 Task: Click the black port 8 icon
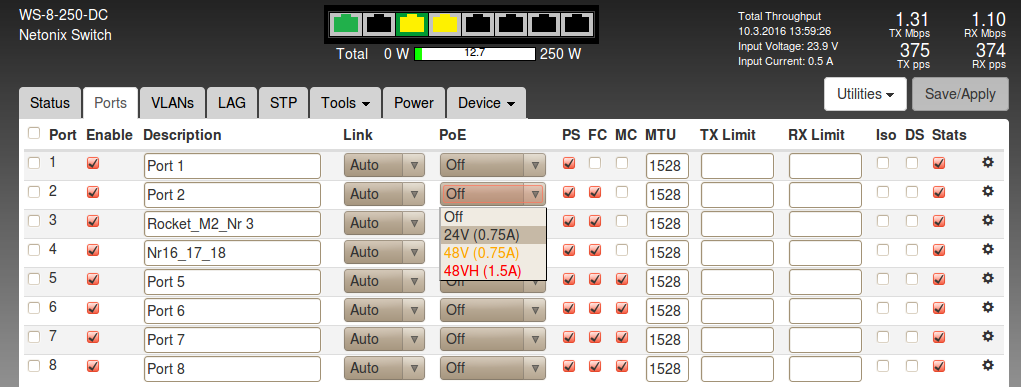576,25
